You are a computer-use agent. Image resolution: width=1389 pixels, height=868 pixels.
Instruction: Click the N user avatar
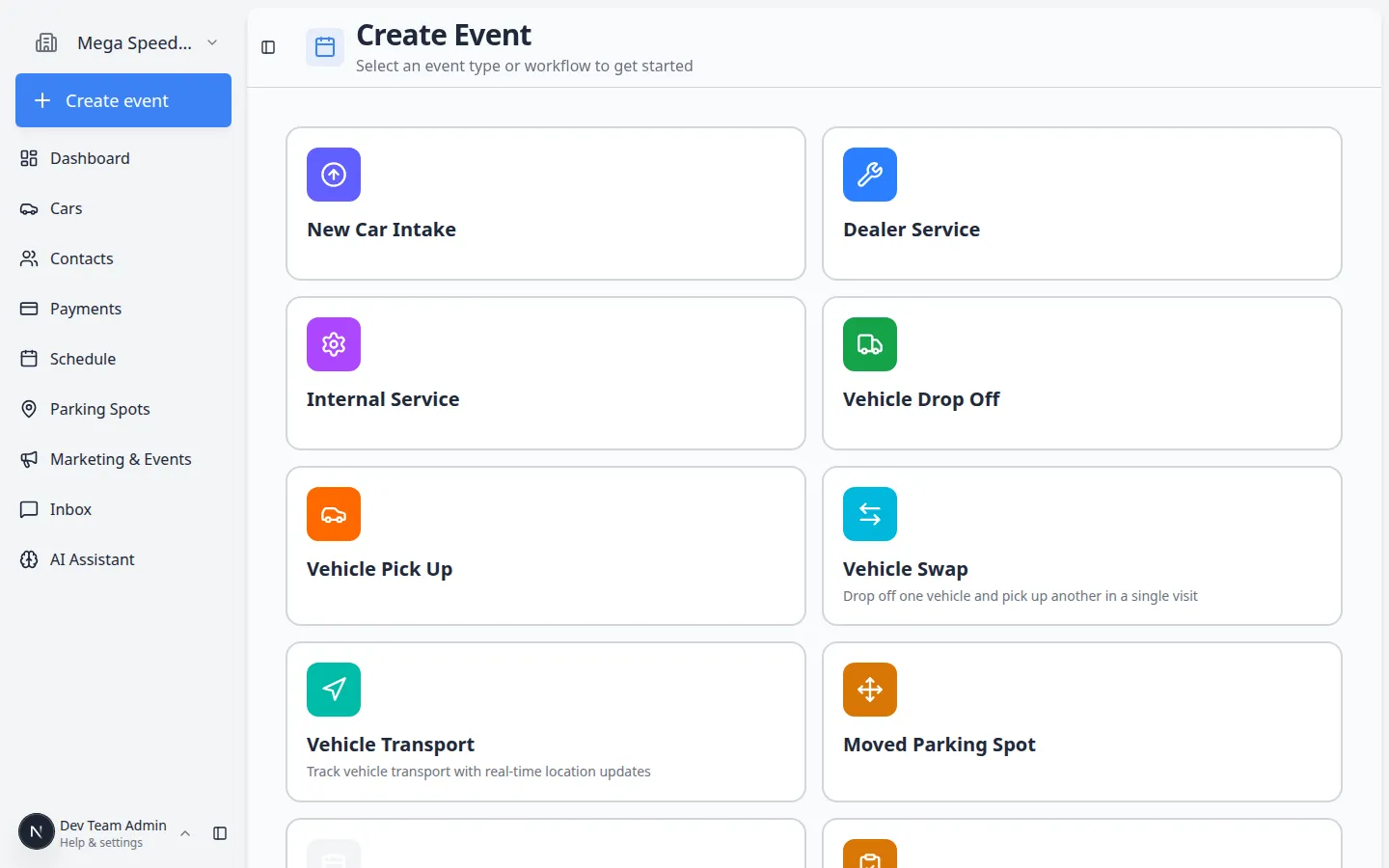(37, 831)
